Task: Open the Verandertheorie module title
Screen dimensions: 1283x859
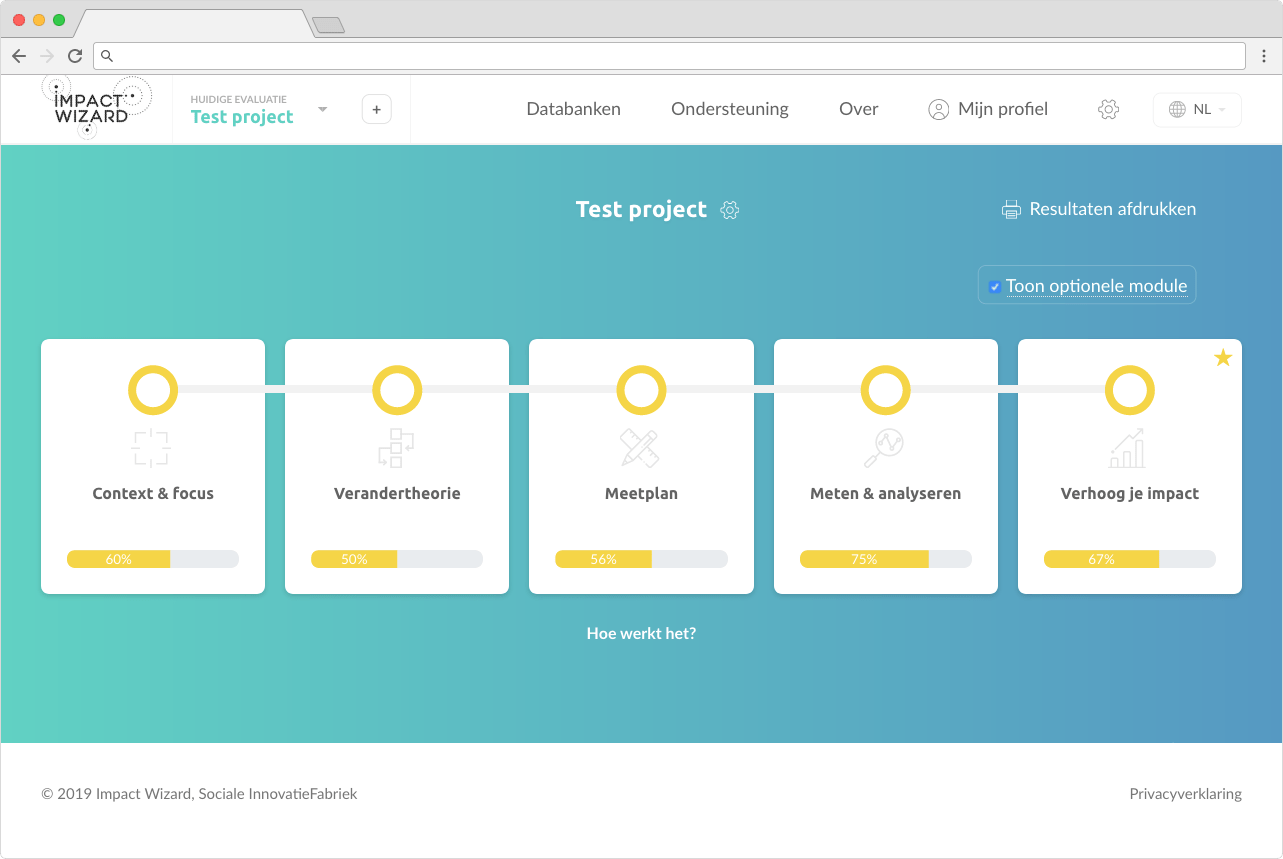Action: (x=397, y=493)
